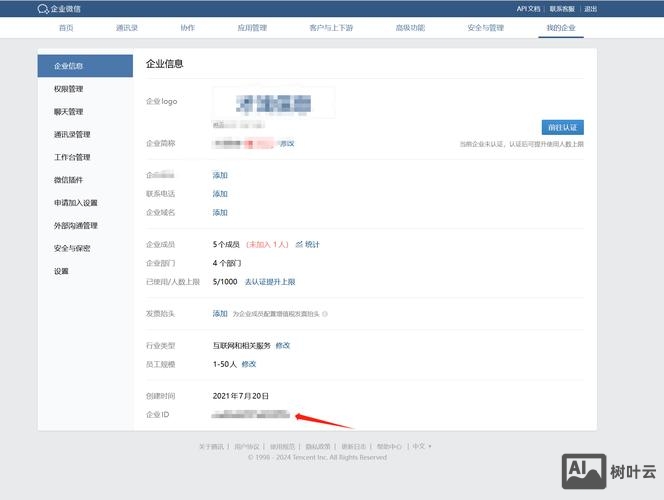Click the info icon beside 发票抬头 hint
Viewport: 664px width, 500px height.
point(325,314)
